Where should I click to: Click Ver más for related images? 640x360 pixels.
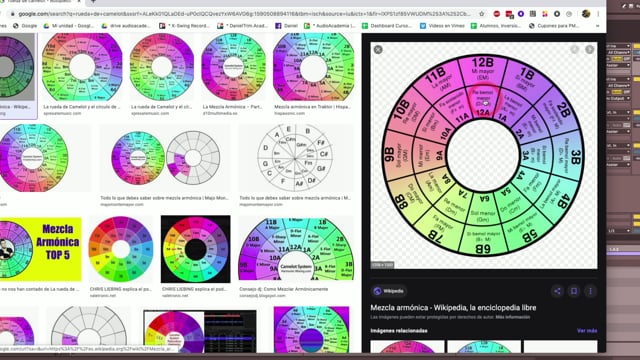coord(587,331)
